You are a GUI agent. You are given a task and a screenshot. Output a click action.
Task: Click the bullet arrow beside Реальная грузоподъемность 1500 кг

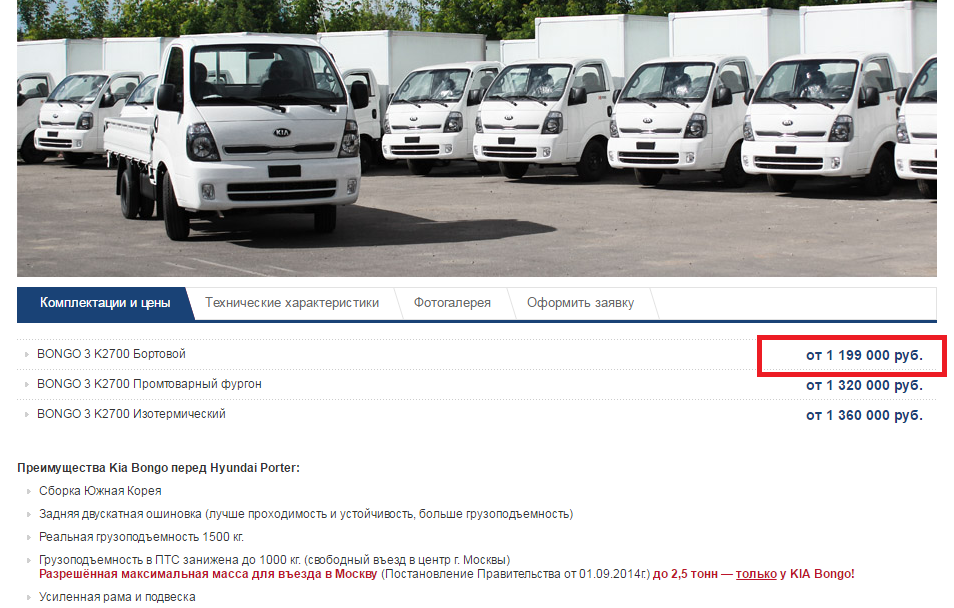(29, 537)
